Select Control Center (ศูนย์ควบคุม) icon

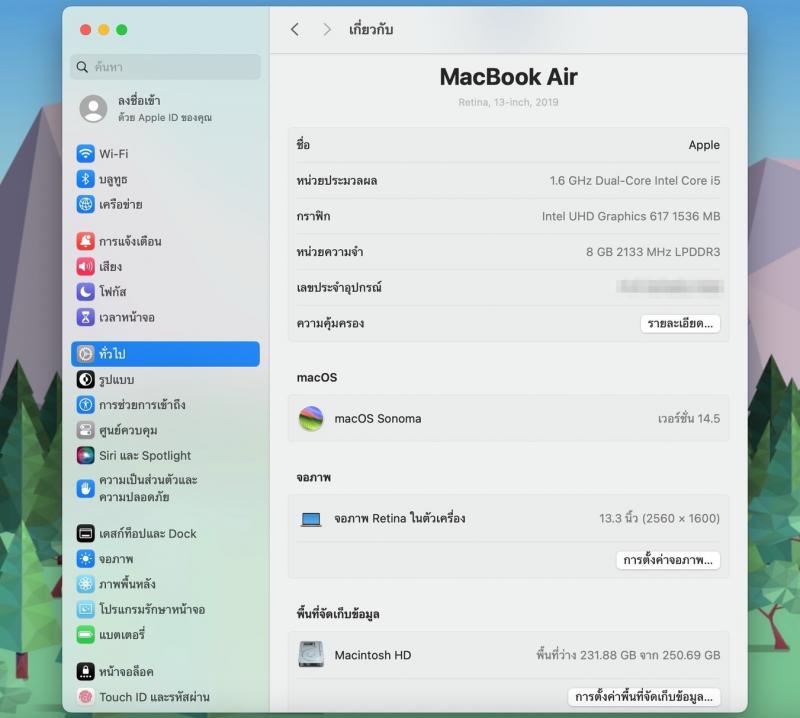click(x=86, y=430)
